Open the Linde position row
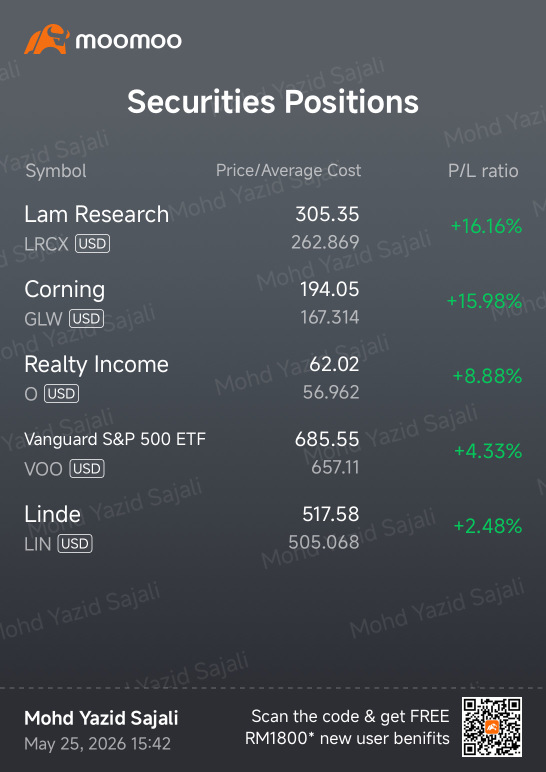Viewport: 546px width, 772px height. (x=273, y=528)
